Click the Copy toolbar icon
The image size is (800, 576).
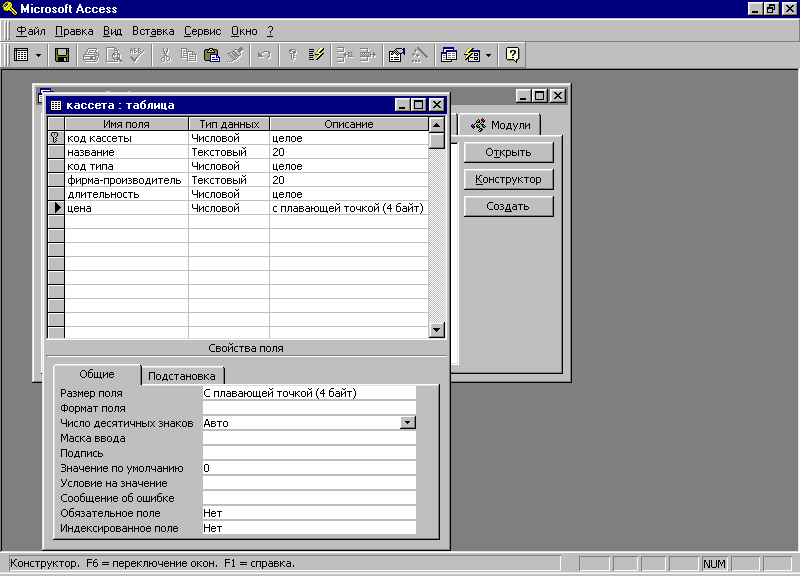point(188,55)
